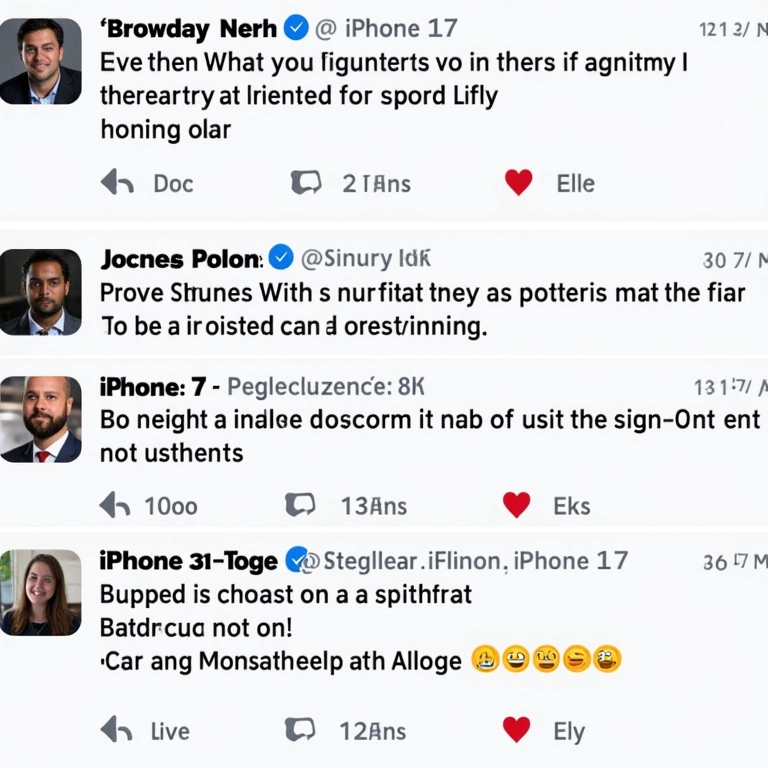
Task: Click the smiling woman's profile avatar
Action: click(x=40, y=592)
